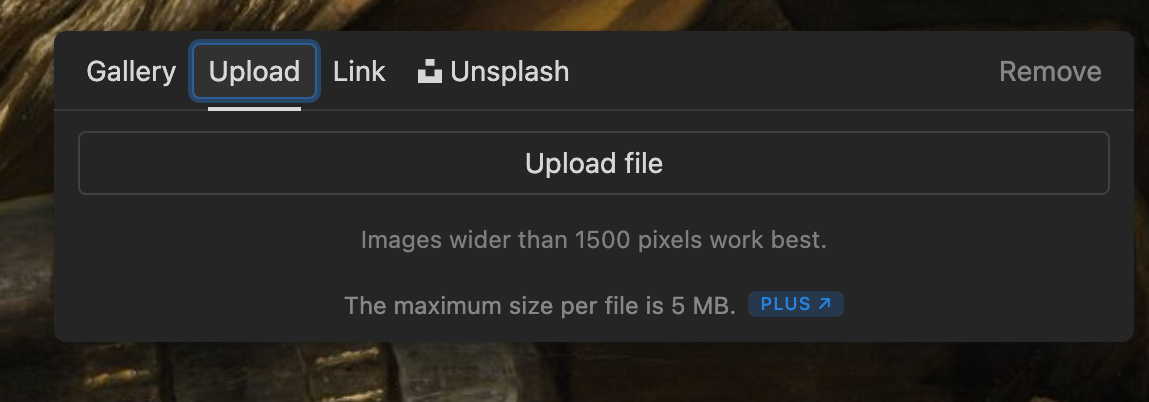1149x402 pixels.
Task: Browse preset covers via Gallery
Action: pos(131,72)
